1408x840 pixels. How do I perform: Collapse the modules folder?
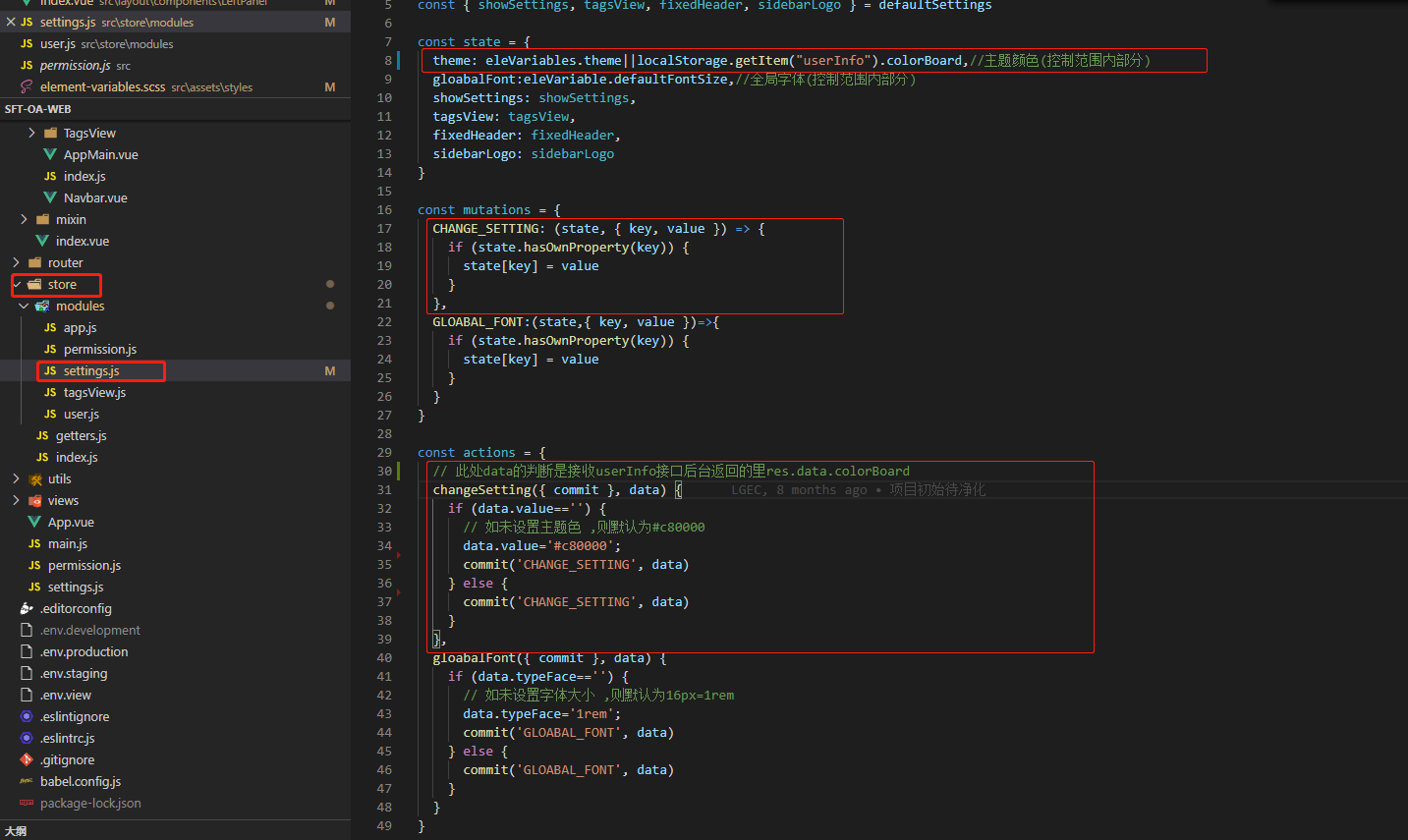24,306
